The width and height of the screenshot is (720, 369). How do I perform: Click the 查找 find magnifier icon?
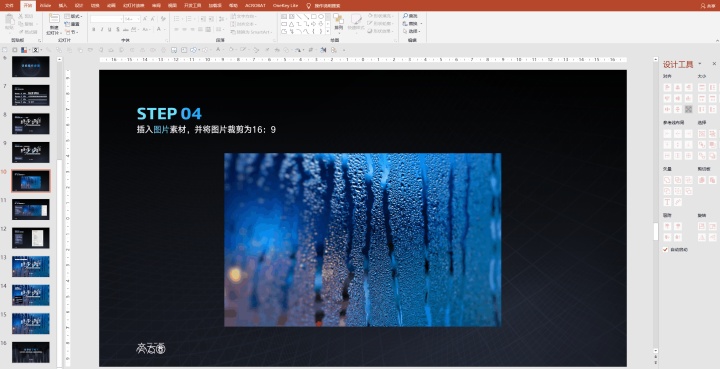[x=405, y=16]
